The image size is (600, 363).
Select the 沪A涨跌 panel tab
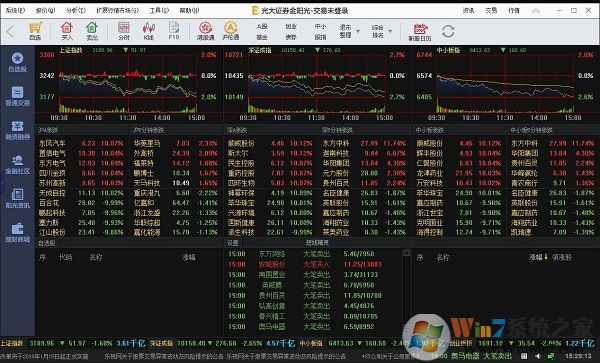click(x=48, y=130)
